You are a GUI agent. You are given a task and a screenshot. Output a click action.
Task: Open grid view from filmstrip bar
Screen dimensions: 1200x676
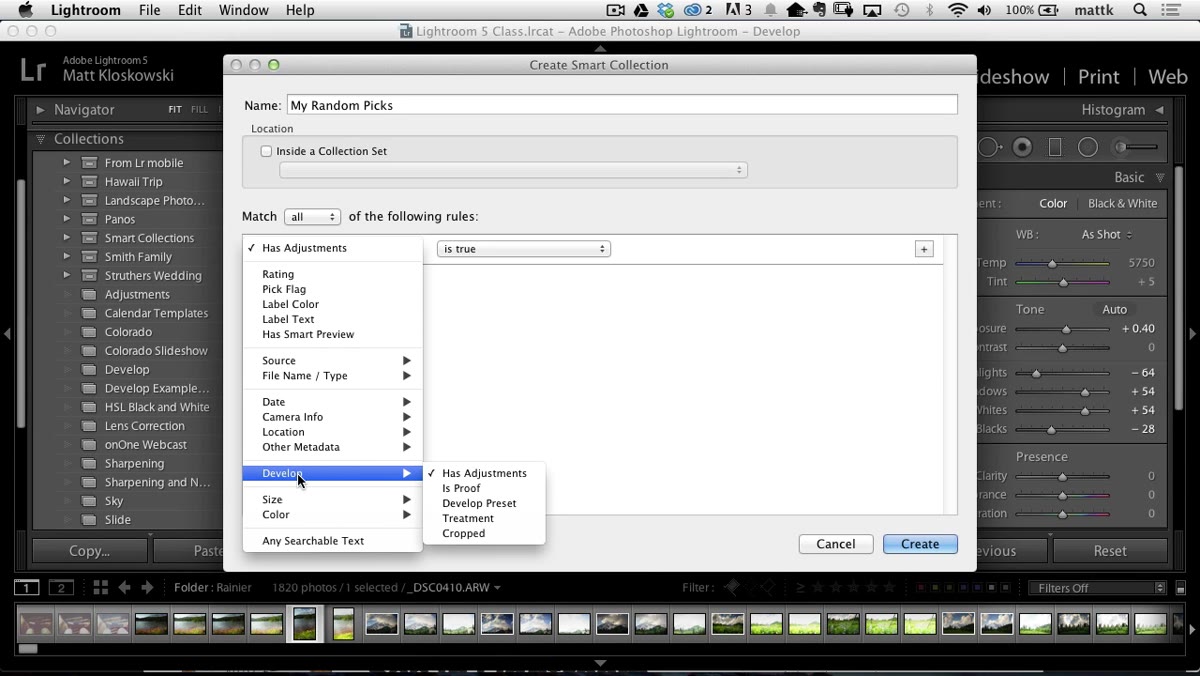pyautogui.click(x=100, y=588)
